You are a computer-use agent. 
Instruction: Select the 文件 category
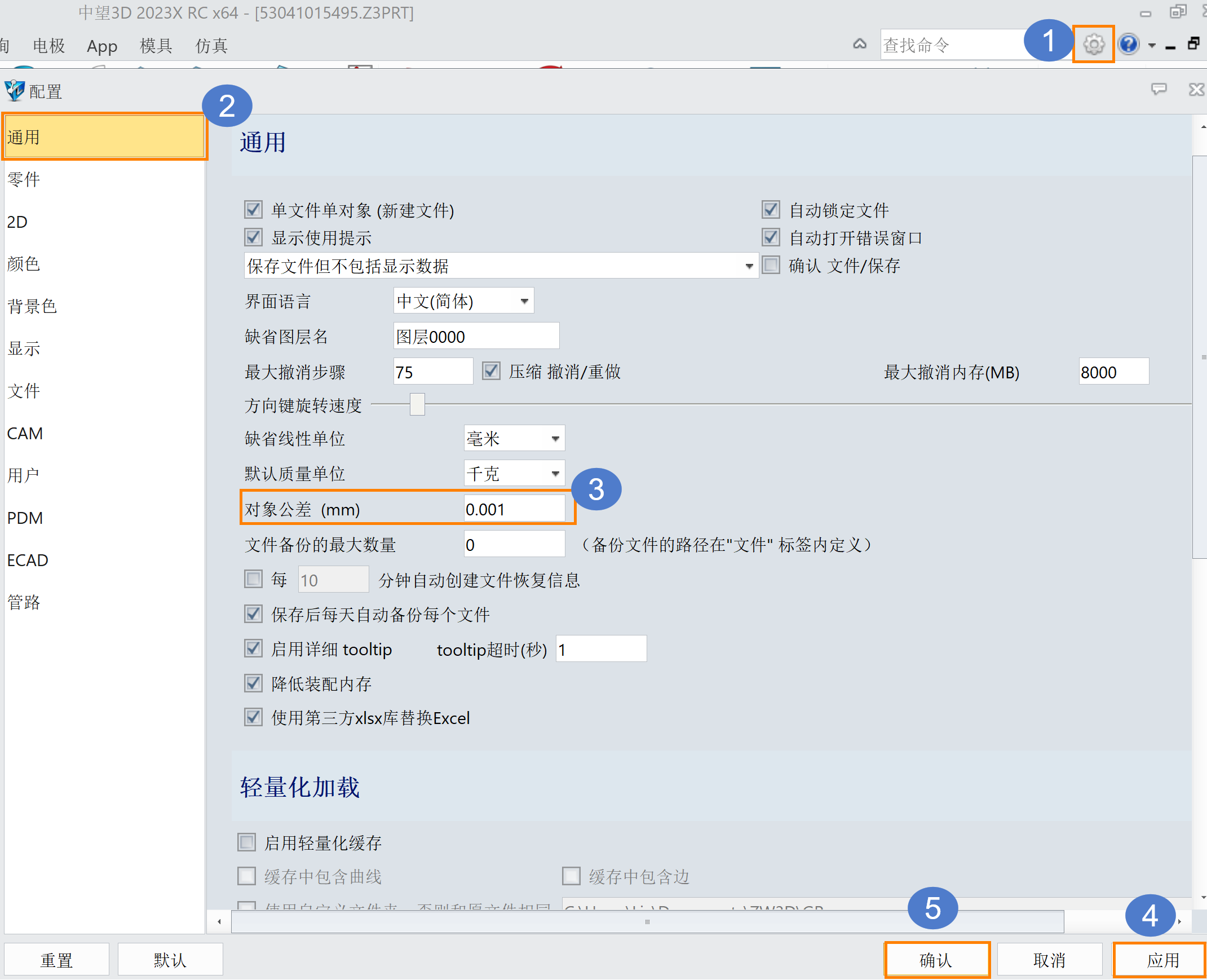click(x=104, y=391)
